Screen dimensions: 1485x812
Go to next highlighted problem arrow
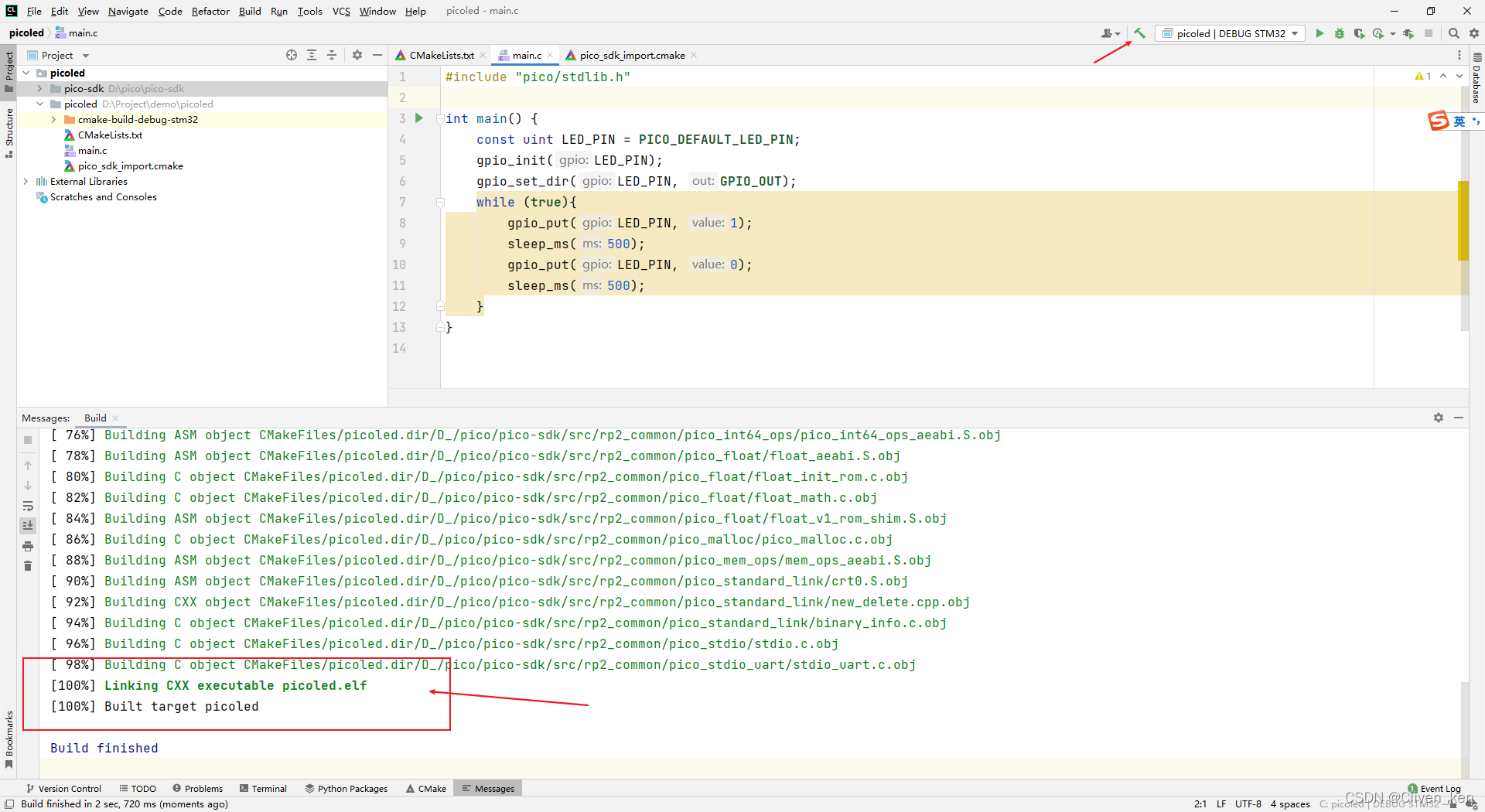(x=1459, y=76)
